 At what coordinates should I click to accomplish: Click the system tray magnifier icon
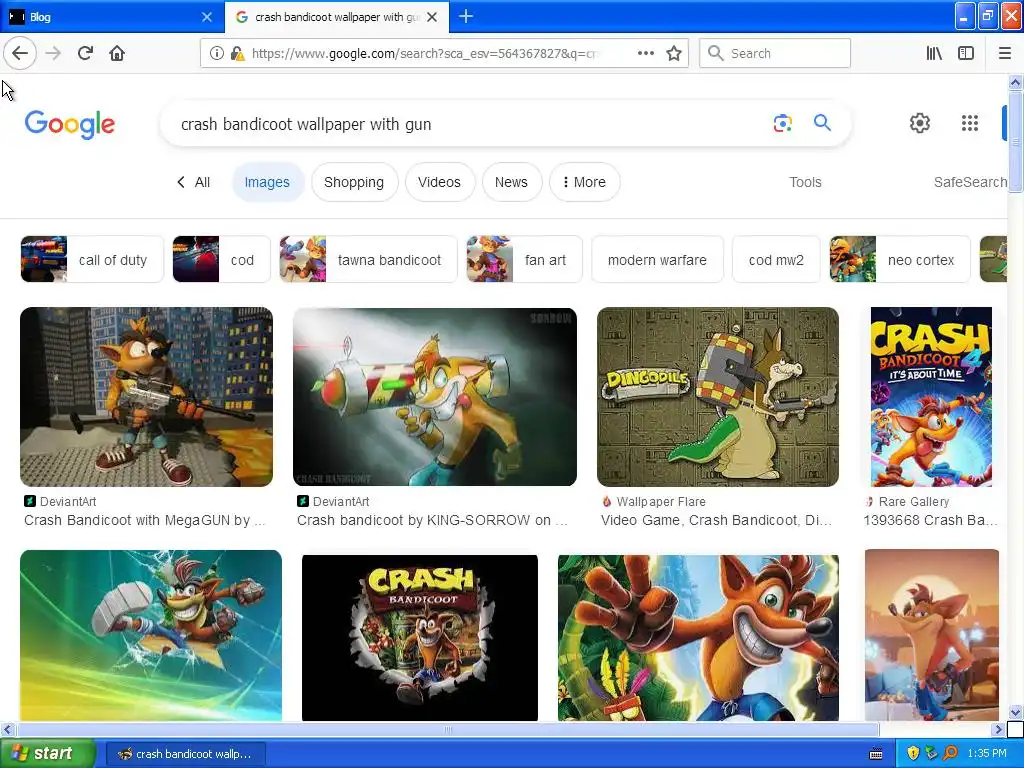tap(950, 754)
